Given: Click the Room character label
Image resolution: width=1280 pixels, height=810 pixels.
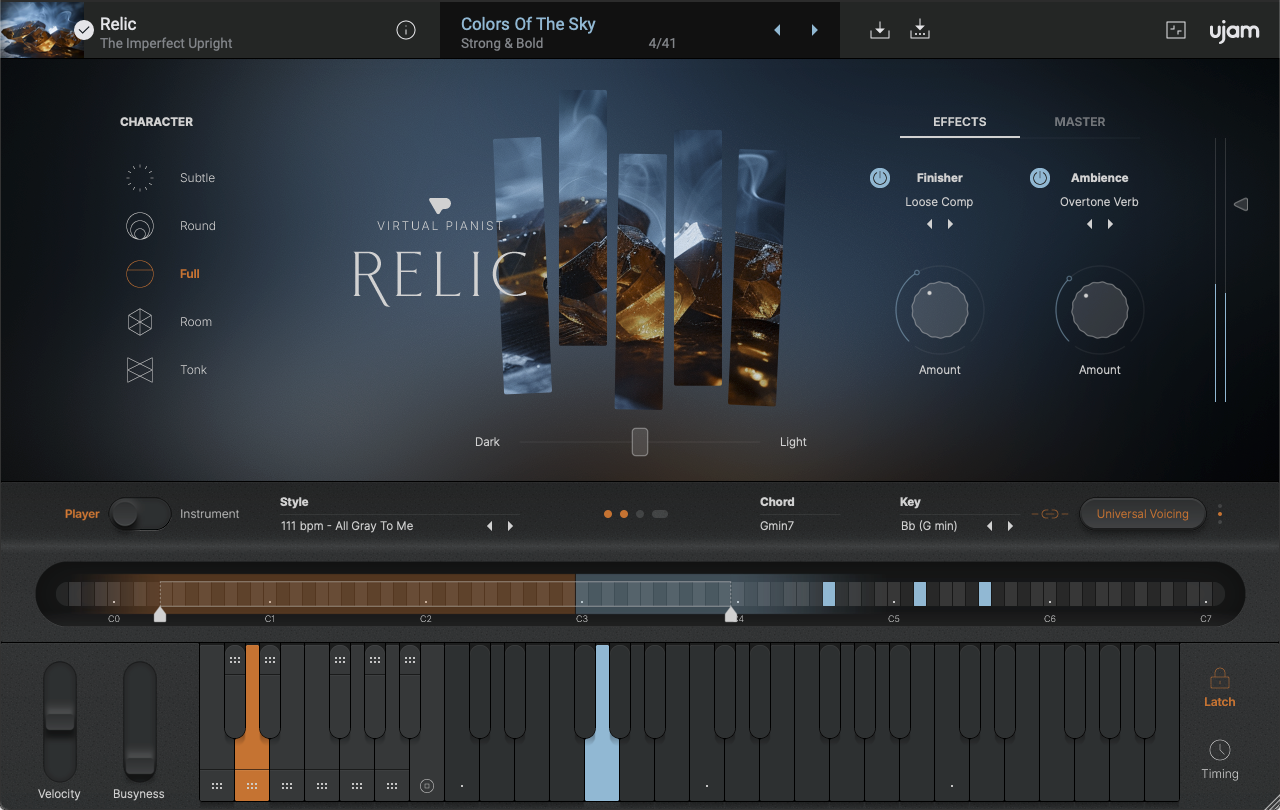Looking at the screenshot, I should click(x=196, y=322).
